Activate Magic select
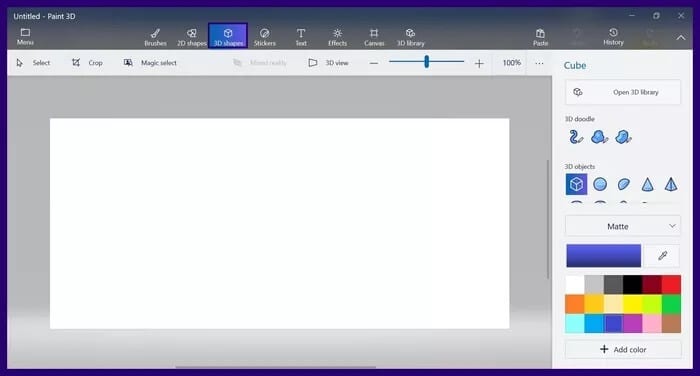The height and width of the screenshot is (376, 700). click(150, 63)
